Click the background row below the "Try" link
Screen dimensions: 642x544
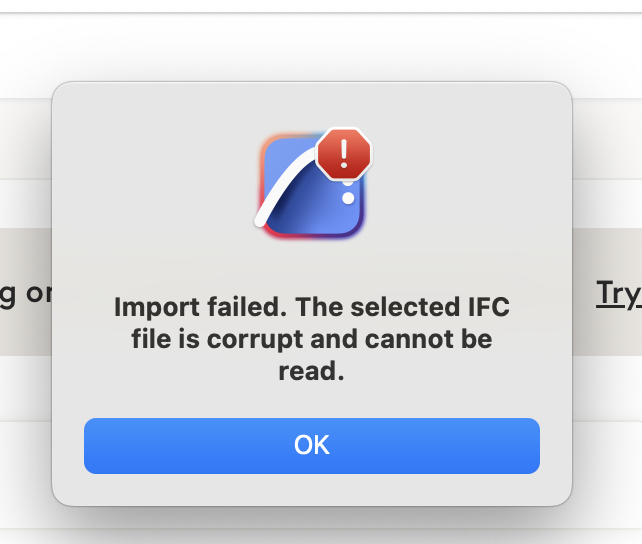point(610,387)
